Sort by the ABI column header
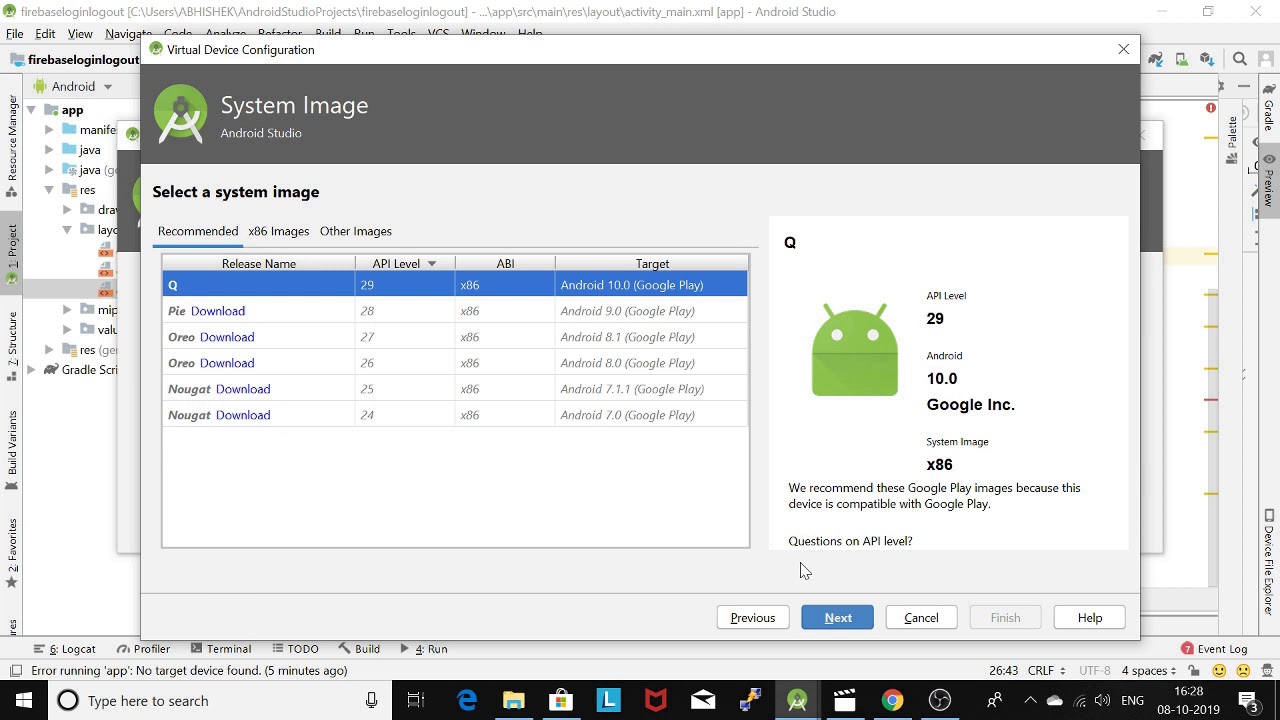This screenshot has width=1280, height=720. point(505,264)
